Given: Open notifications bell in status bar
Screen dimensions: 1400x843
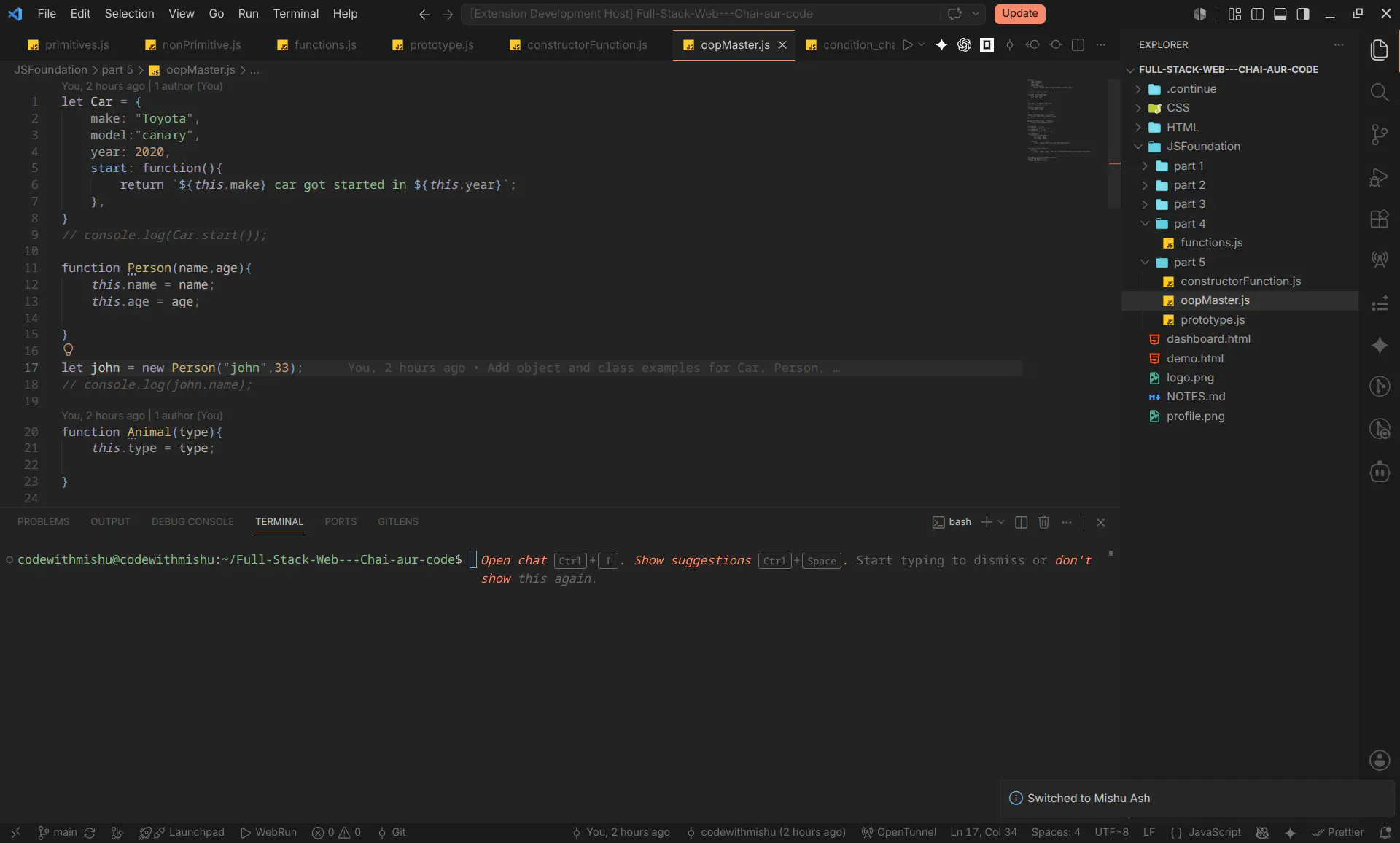Looking at the screenshot, I should pos(1385,832).
